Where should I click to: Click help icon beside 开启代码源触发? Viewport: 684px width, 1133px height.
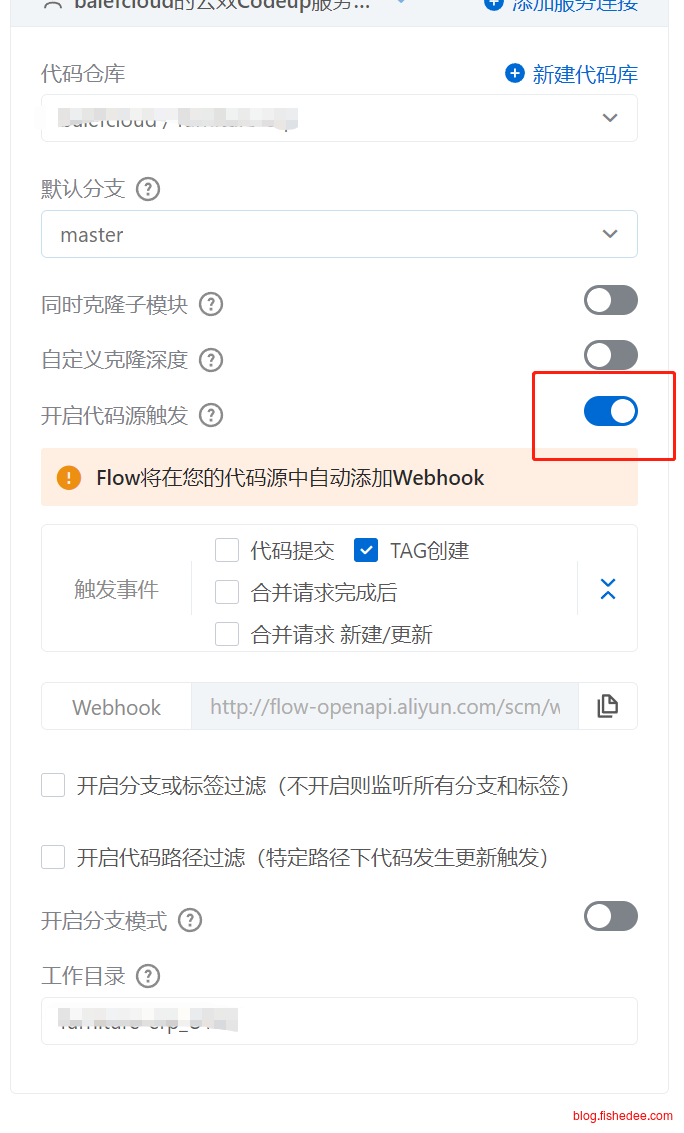211,415
